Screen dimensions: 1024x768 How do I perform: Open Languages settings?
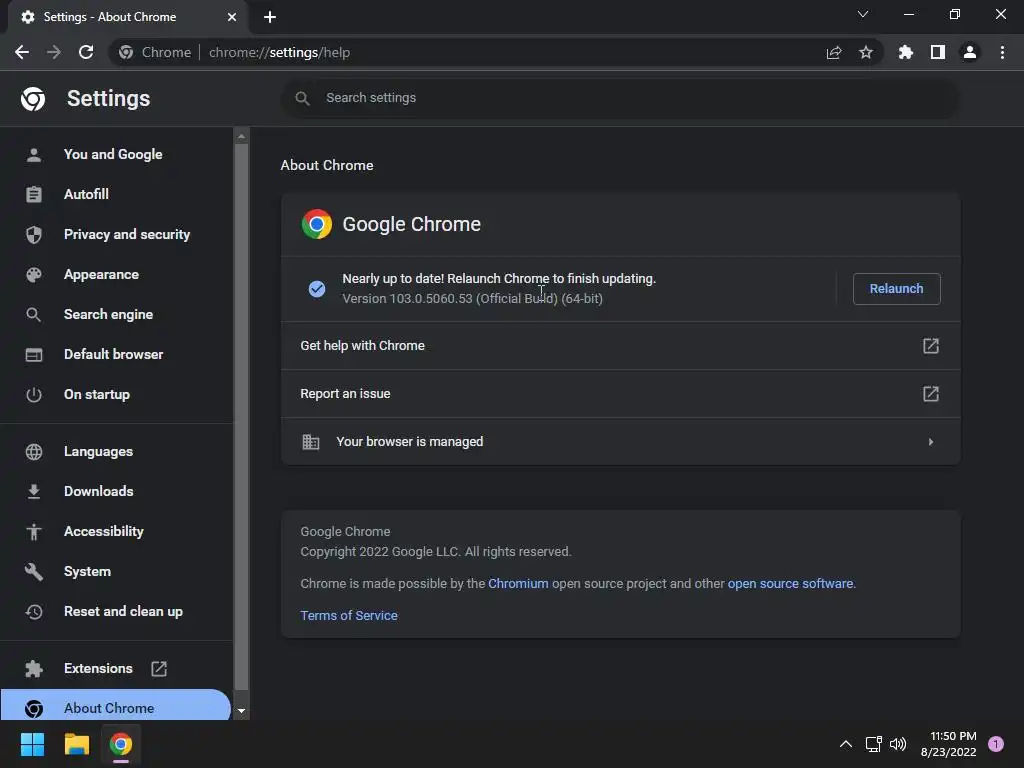pyautogui.click(x=116, y=451)
